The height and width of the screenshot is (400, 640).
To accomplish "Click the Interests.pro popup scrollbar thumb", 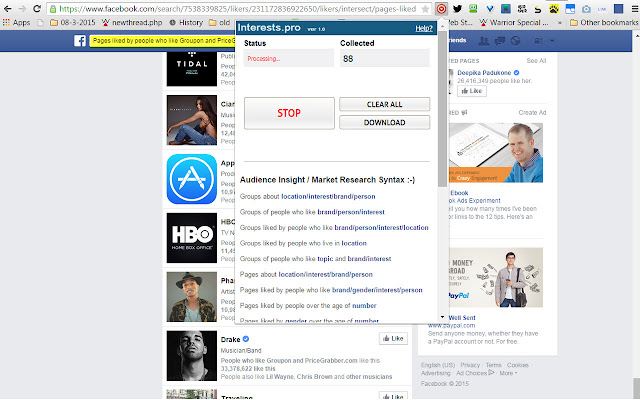I will 442,108.
